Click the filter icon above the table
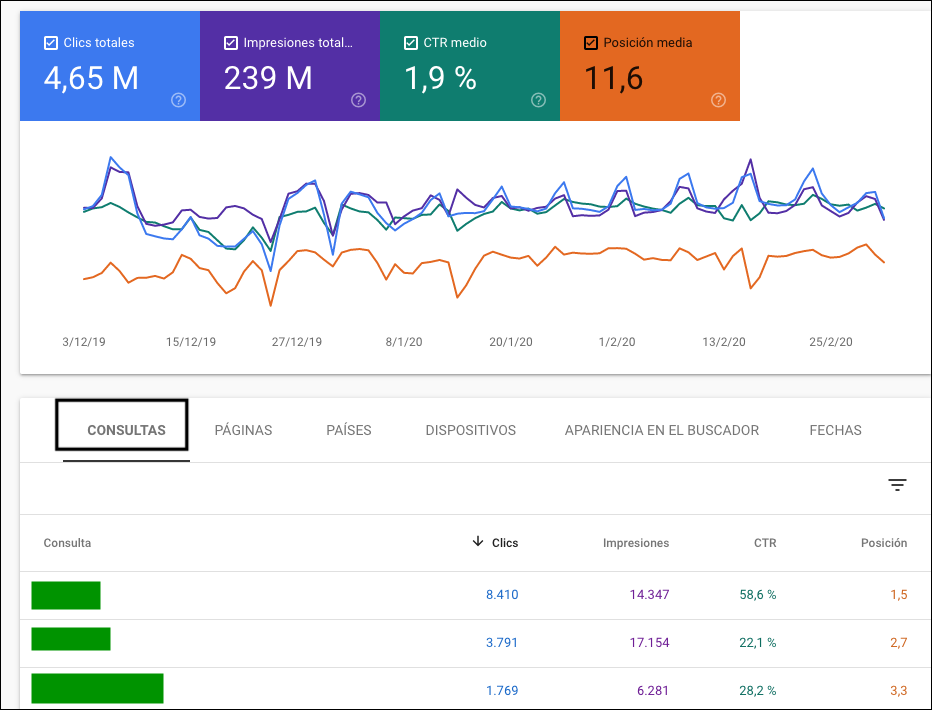Screen dimensions: 932x710 pyautogui.click(x=897, y=485)
